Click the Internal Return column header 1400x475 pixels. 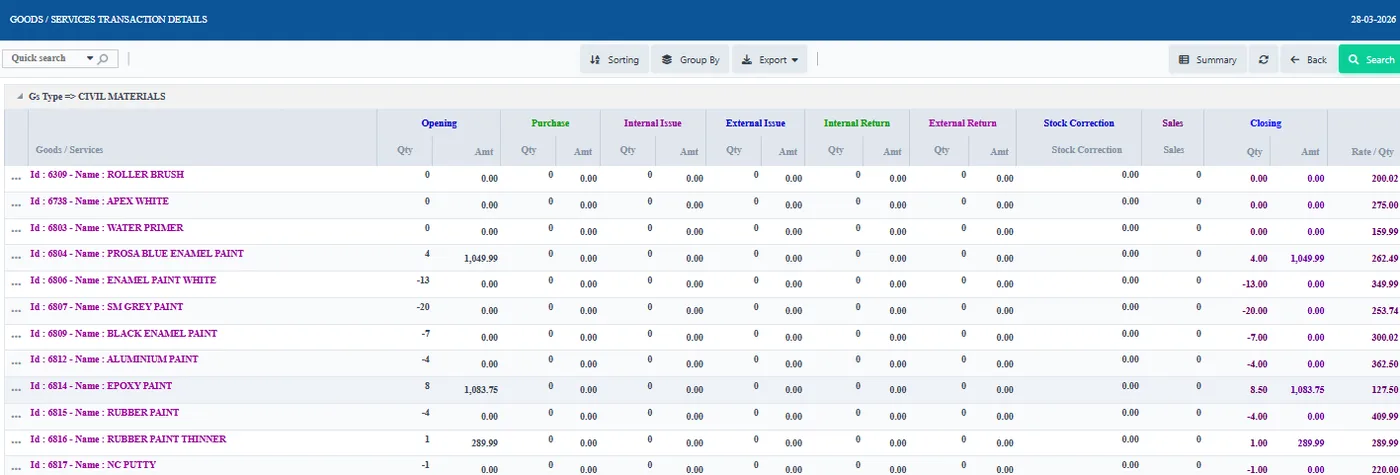pyautogui.click(x=857, y=124)
